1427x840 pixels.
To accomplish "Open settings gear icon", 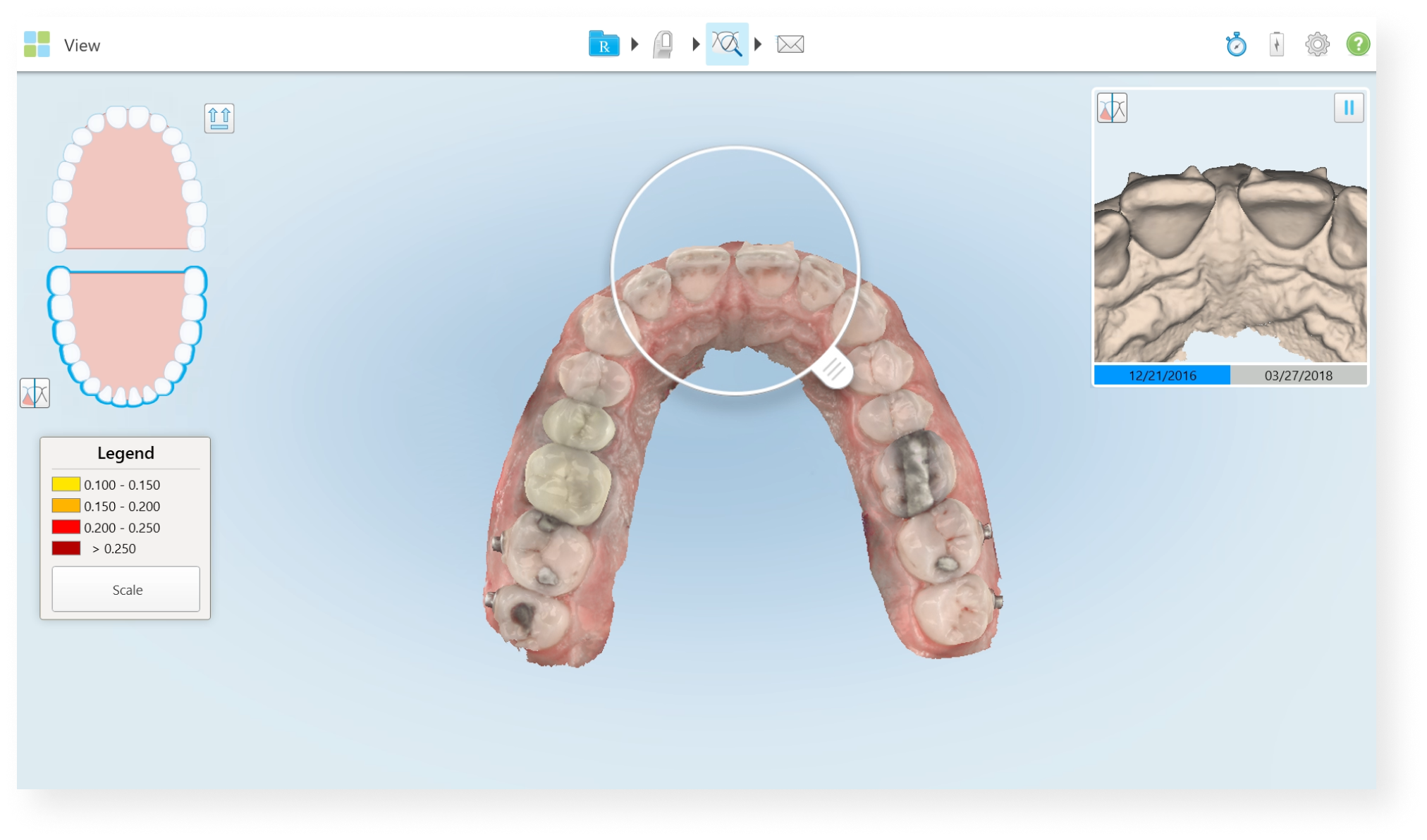I will tap(1317, 44).
